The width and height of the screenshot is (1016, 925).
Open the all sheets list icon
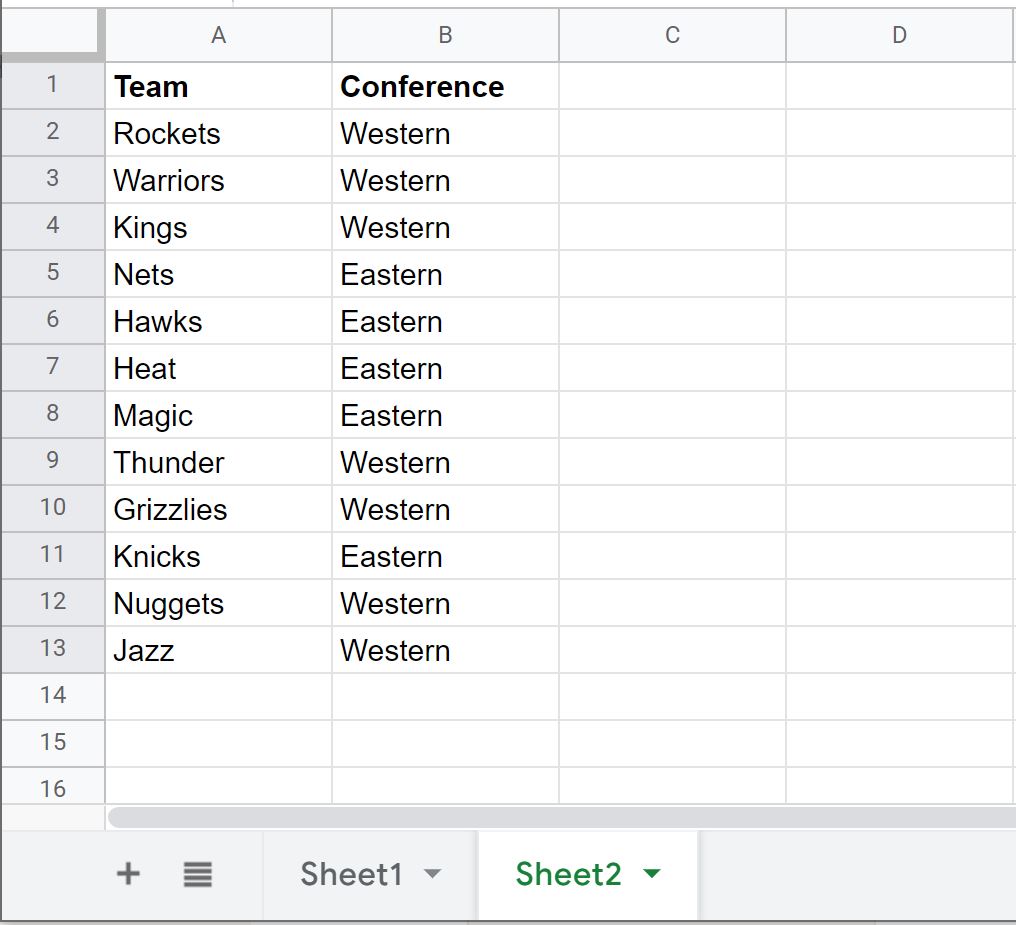tap(198, 874)
